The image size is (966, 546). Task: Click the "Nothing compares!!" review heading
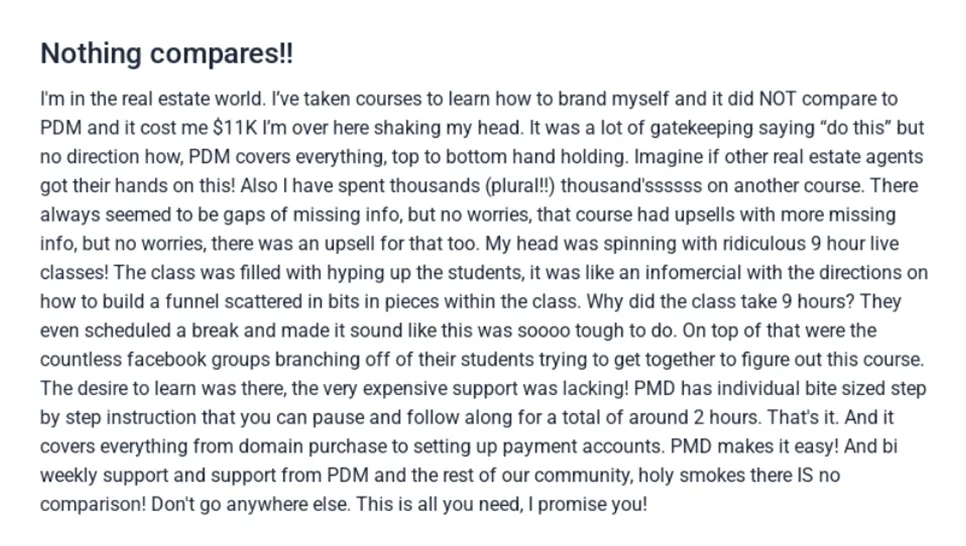(167, 54)
